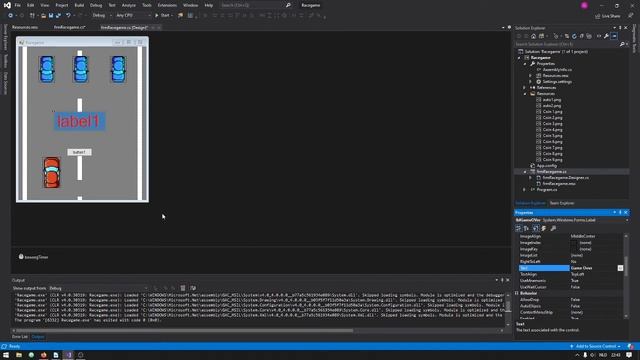The width and height of the screenshot is (640, 360).
Task: Click the Property Pages wrench icon in Properties
Action: (x=553, y=229)
